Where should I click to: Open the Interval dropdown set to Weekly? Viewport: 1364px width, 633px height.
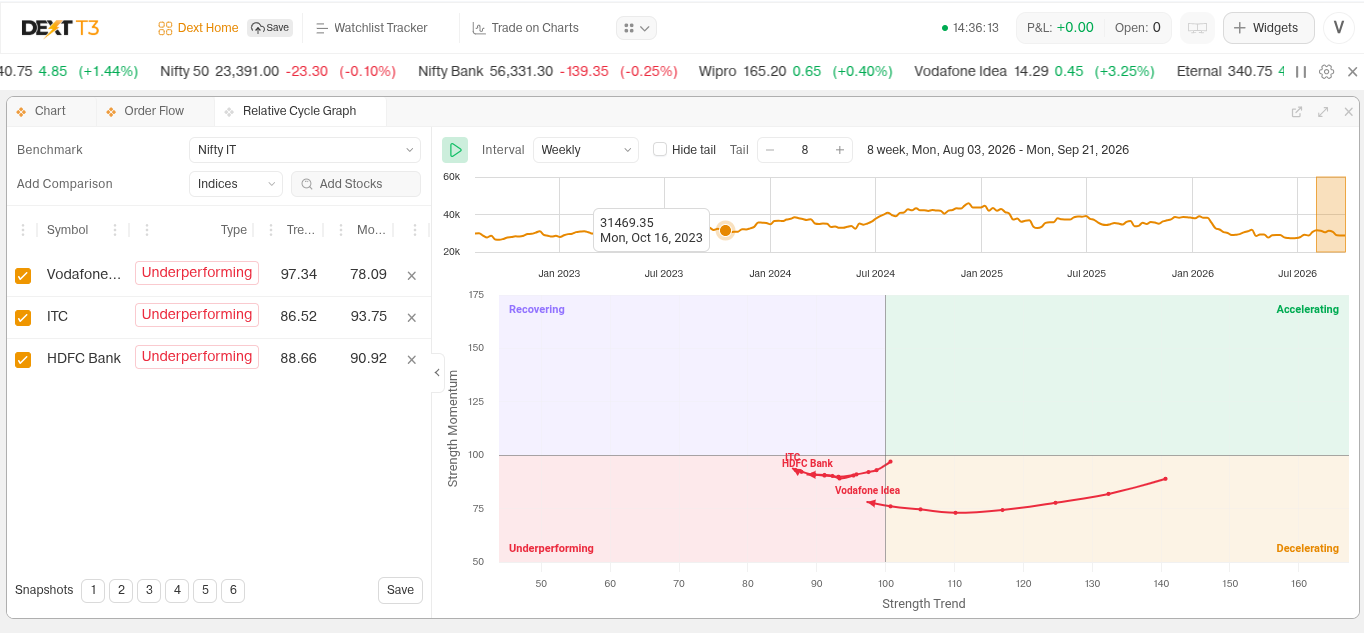(x=586, y=150)
